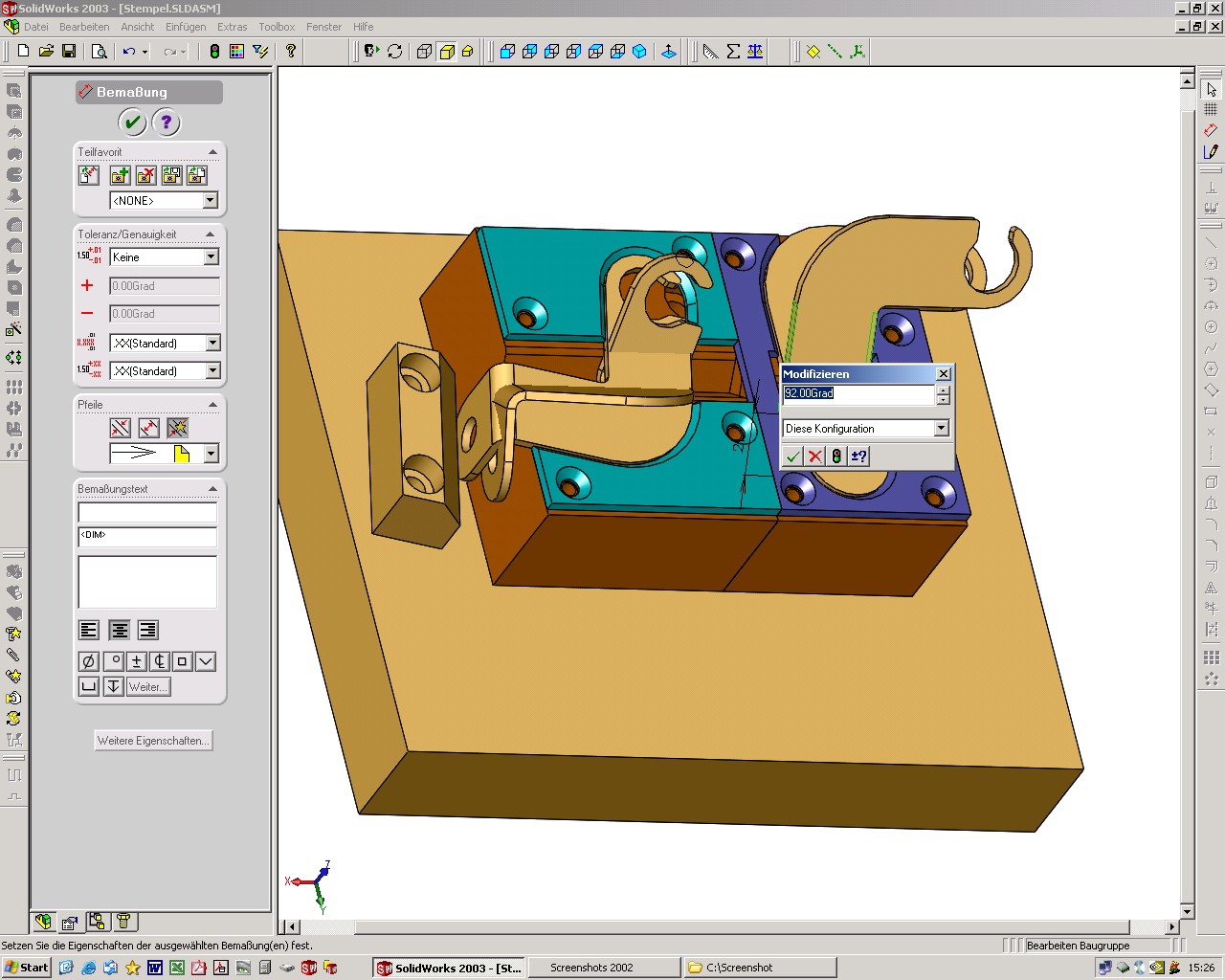This screenshot has height=980, width=1225.
Task: Click the Windows Start button
Action: tap(26, 968)
